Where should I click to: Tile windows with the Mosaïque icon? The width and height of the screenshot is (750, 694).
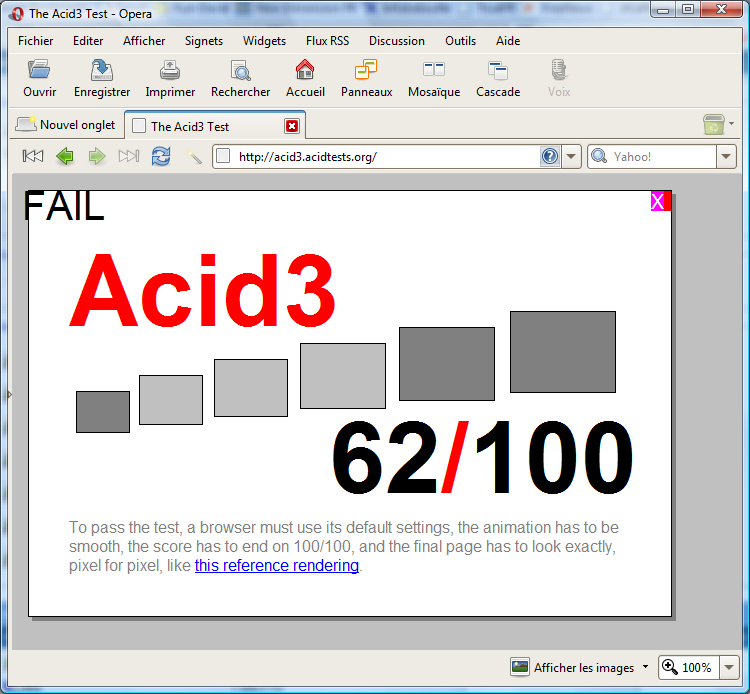point(433,71)
